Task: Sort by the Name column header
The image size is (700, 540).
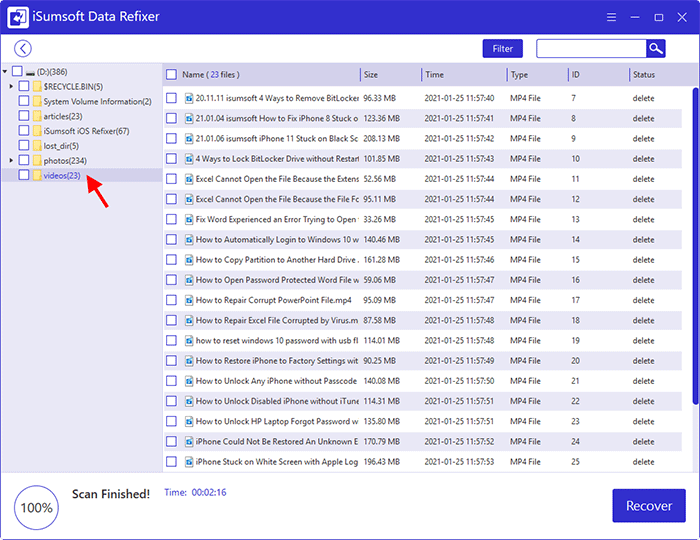Action: point(211,75)
